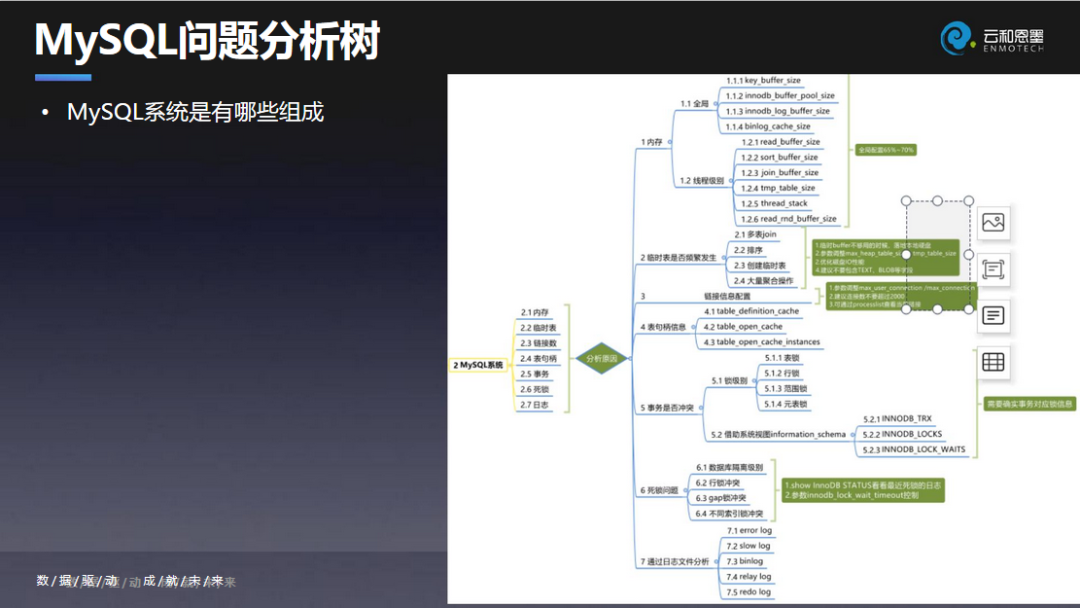Click the '1.1.2 innodb_buffer_pool_size' node
Image resolution: width=1080 pixels, height=608 pixels.
[780, 96]
